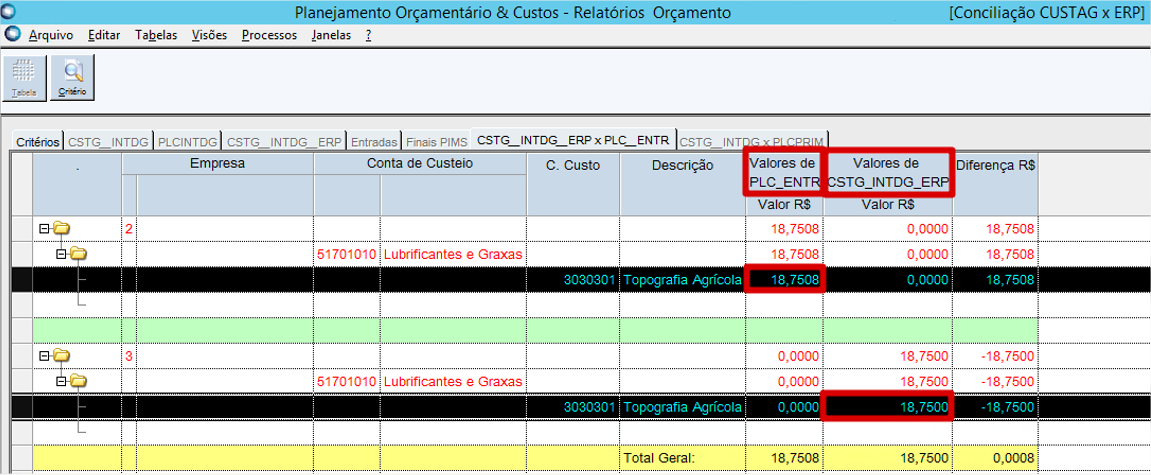Select highlighted 18,7500 Topografia cell
Image resolution: width=1151 pixels, height=475 pixels.
(x=888, y=406)
